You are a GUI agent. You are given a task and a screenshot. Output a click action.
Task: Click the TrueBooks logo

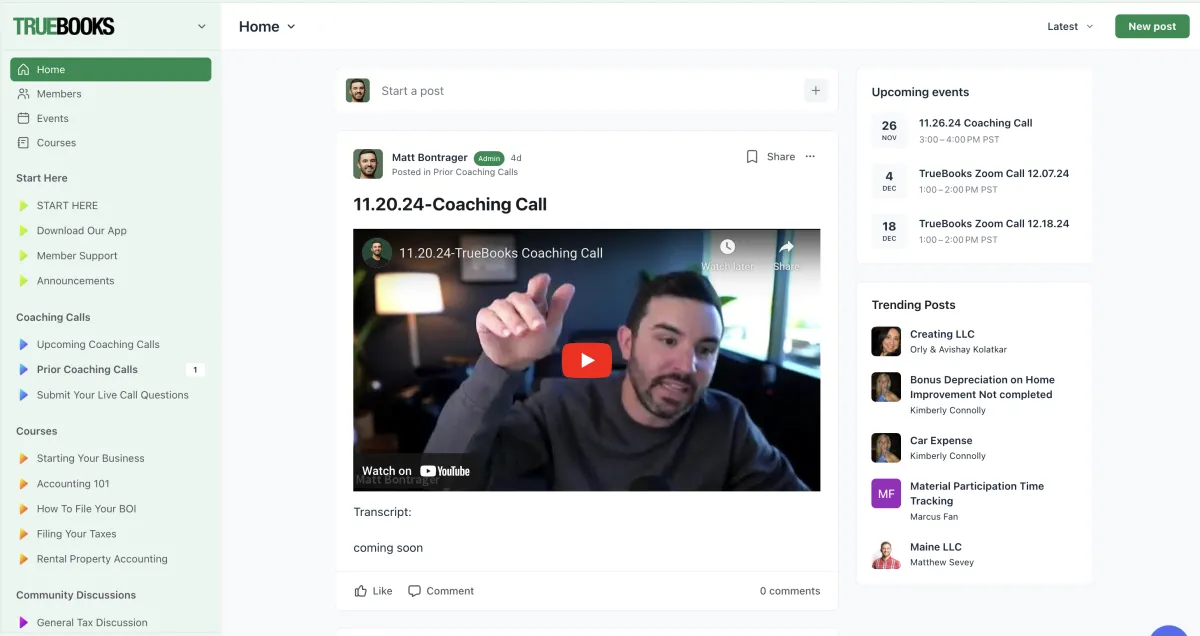point(64,27)
